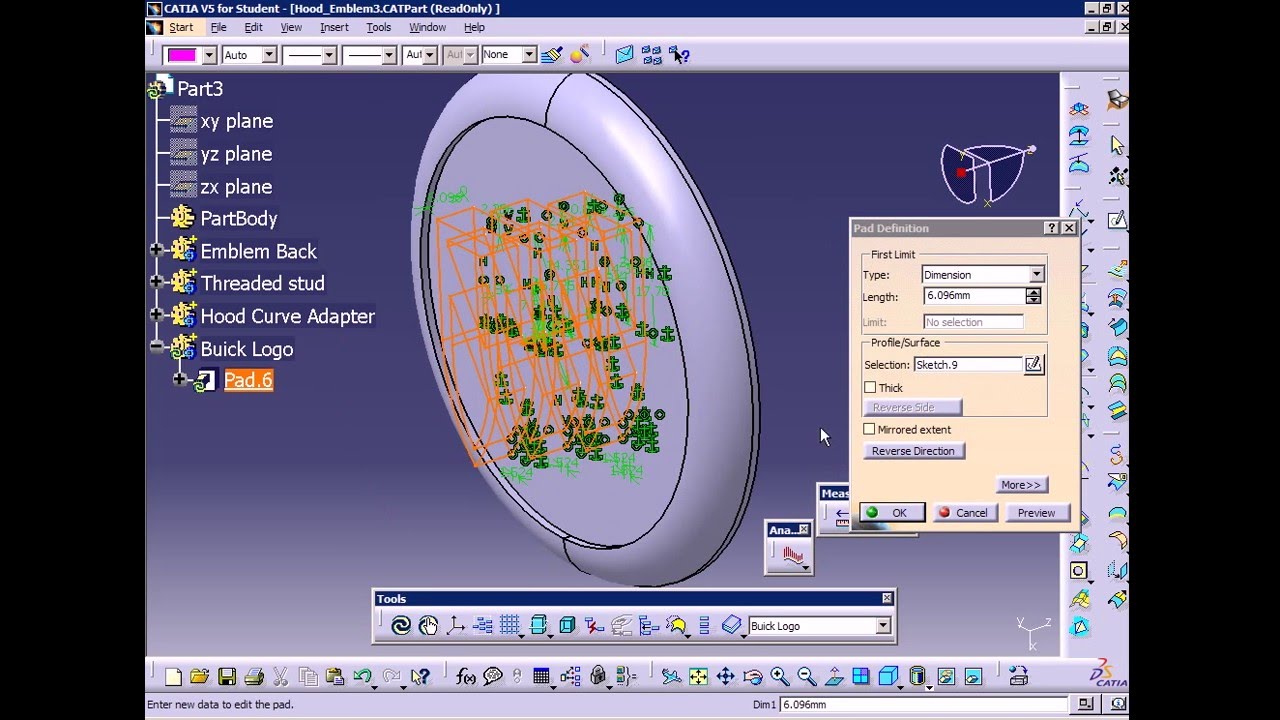Open the Buick Logo body dropdown in Tools
The height and width of the screenshot is (720, 1280).
click(883, 626)
